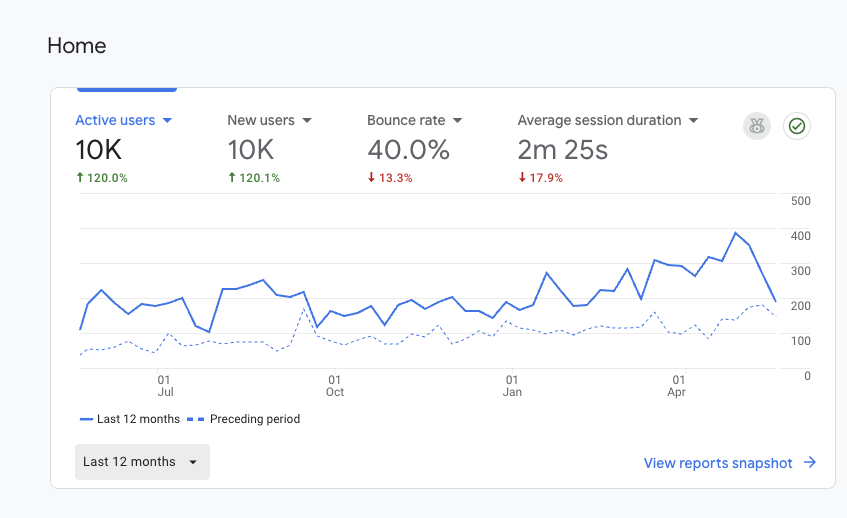This screenshot has width=847, height=518.
Task: Click the Preceding period legend entry
Action: (254, 419)
